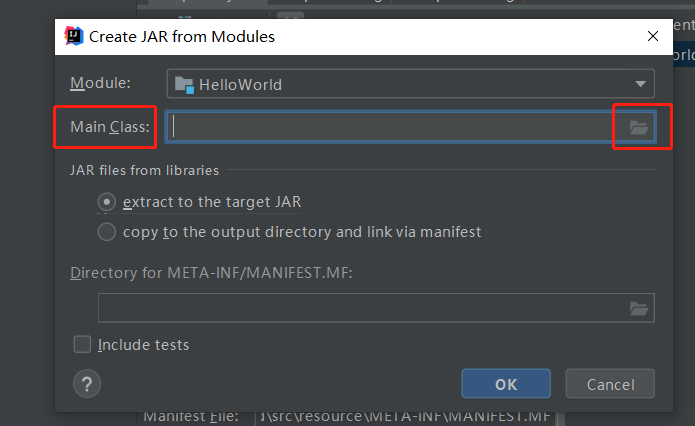Click the 'JAR files from libraries' heading

click(x=144, y=170)
